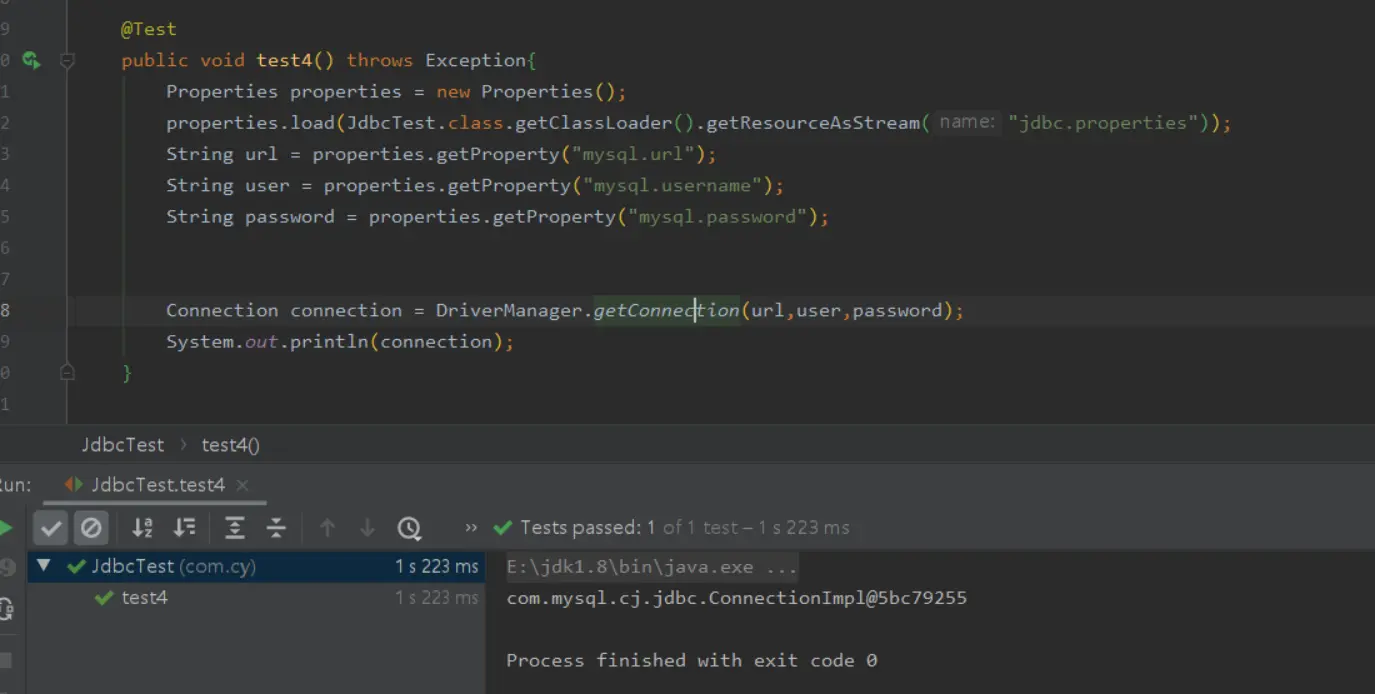Click the green rerun play button
The width and height of the screenshot is (1375, 694).
5,528
